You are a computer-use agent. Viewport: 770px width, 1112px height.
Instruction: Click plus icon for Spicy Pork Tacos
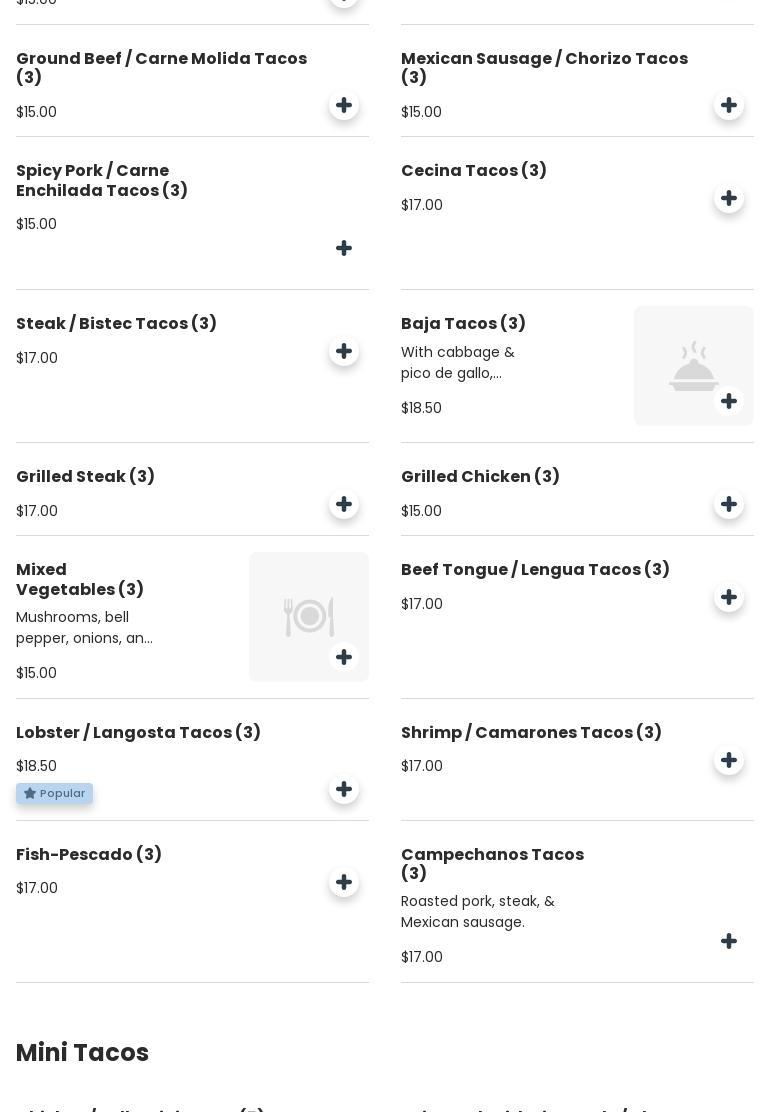tap(344, 248)
